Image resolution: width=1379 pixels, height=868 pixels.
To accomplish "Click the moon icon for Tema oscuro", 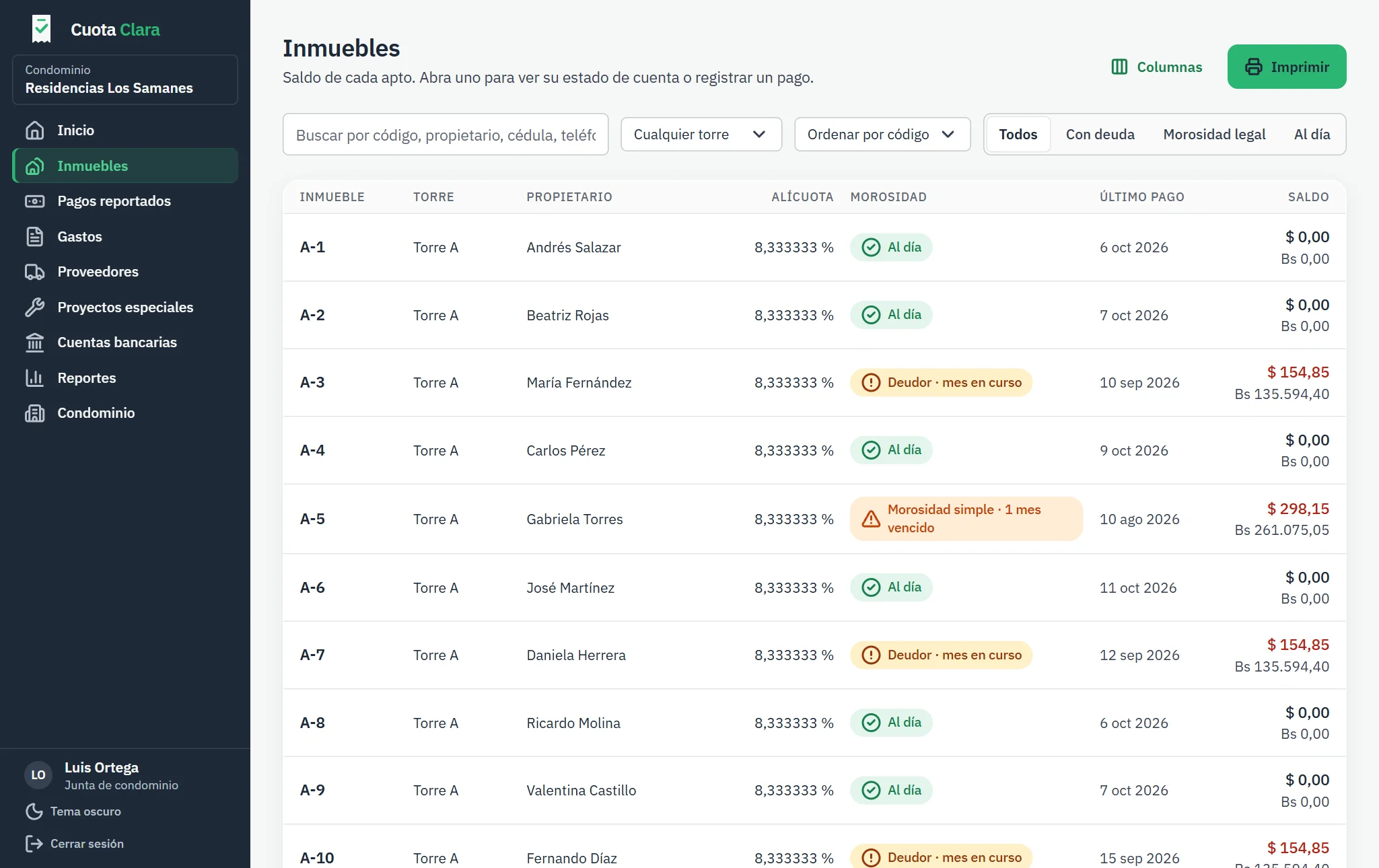I will tap(34, 811).
